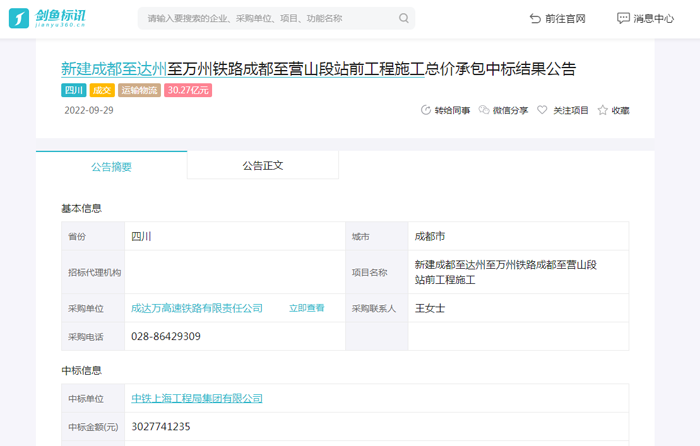Screen dimensions: 700x446
Task: Click the 前往官网 arrow icon
Action: (x=535, y=18)
